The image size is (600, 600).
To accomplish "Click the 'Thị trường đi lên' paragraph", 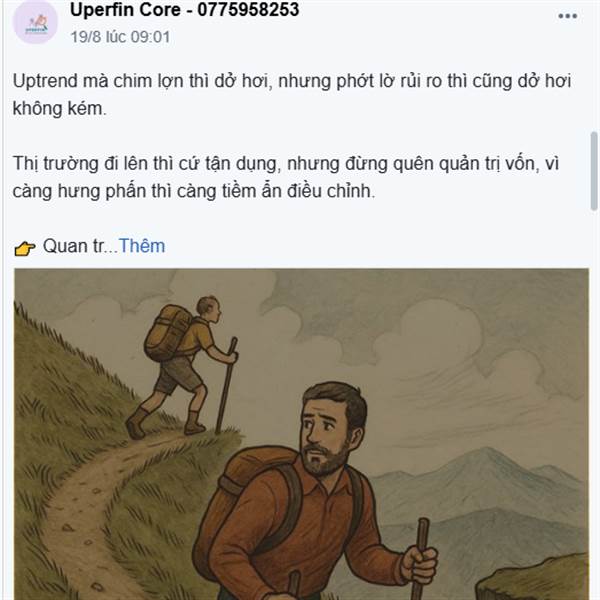I will click(286, 177).
